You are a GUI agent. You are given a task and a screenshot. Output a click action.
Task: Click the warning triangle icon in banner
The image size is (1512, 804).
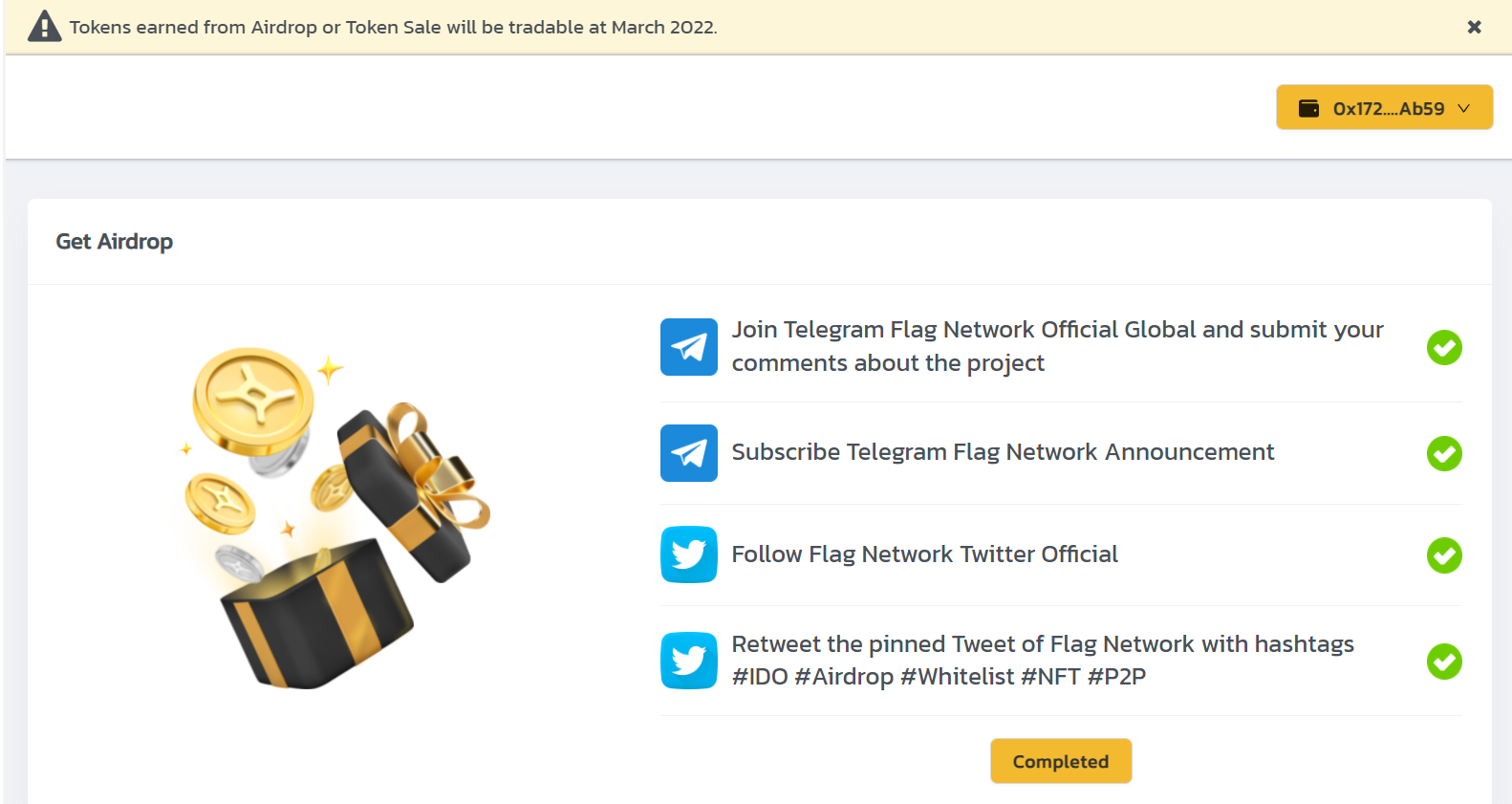click(x=44, y=27)
